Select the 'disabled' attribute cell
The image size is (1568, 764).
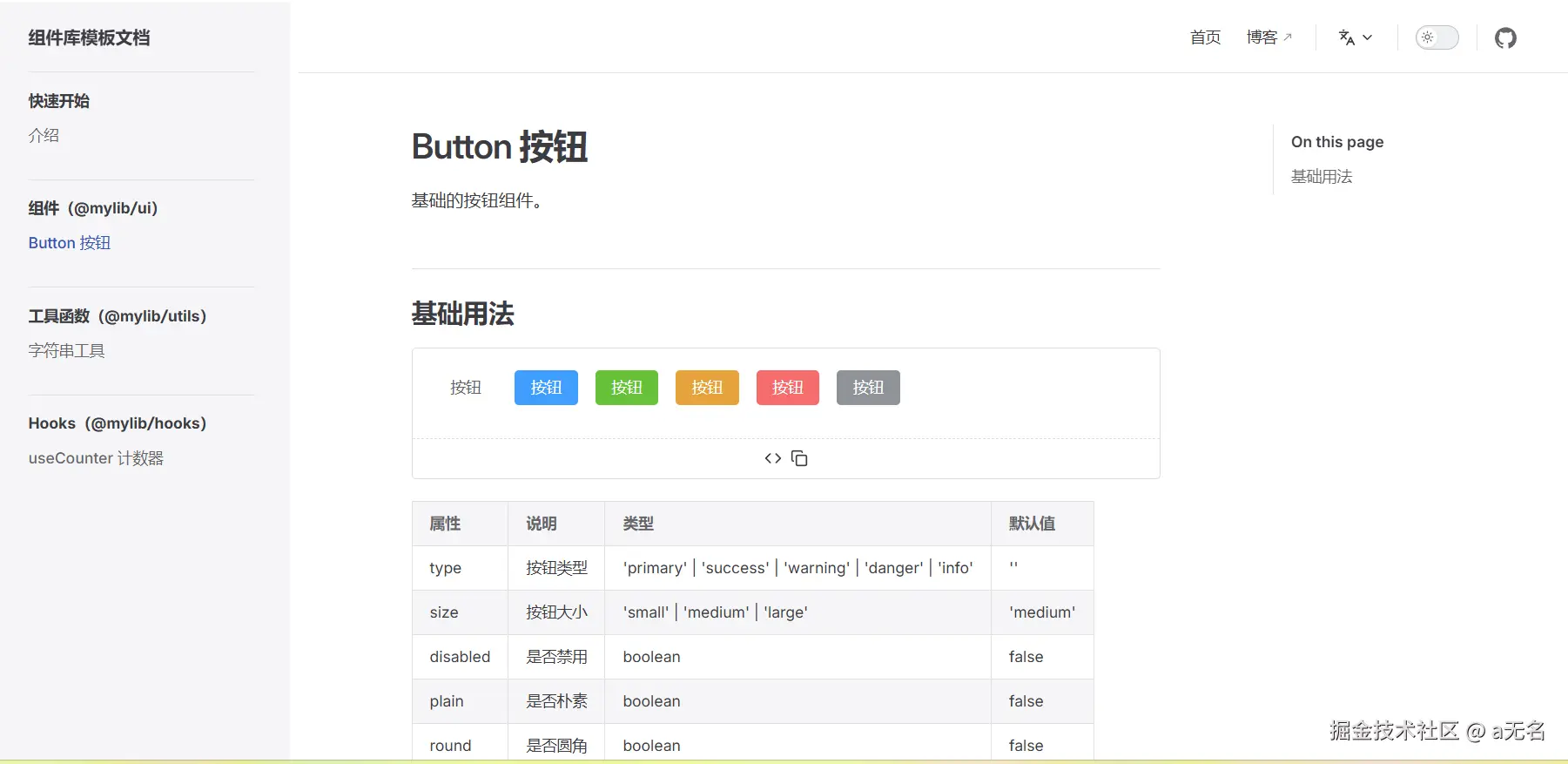click(x=460, y=657)
